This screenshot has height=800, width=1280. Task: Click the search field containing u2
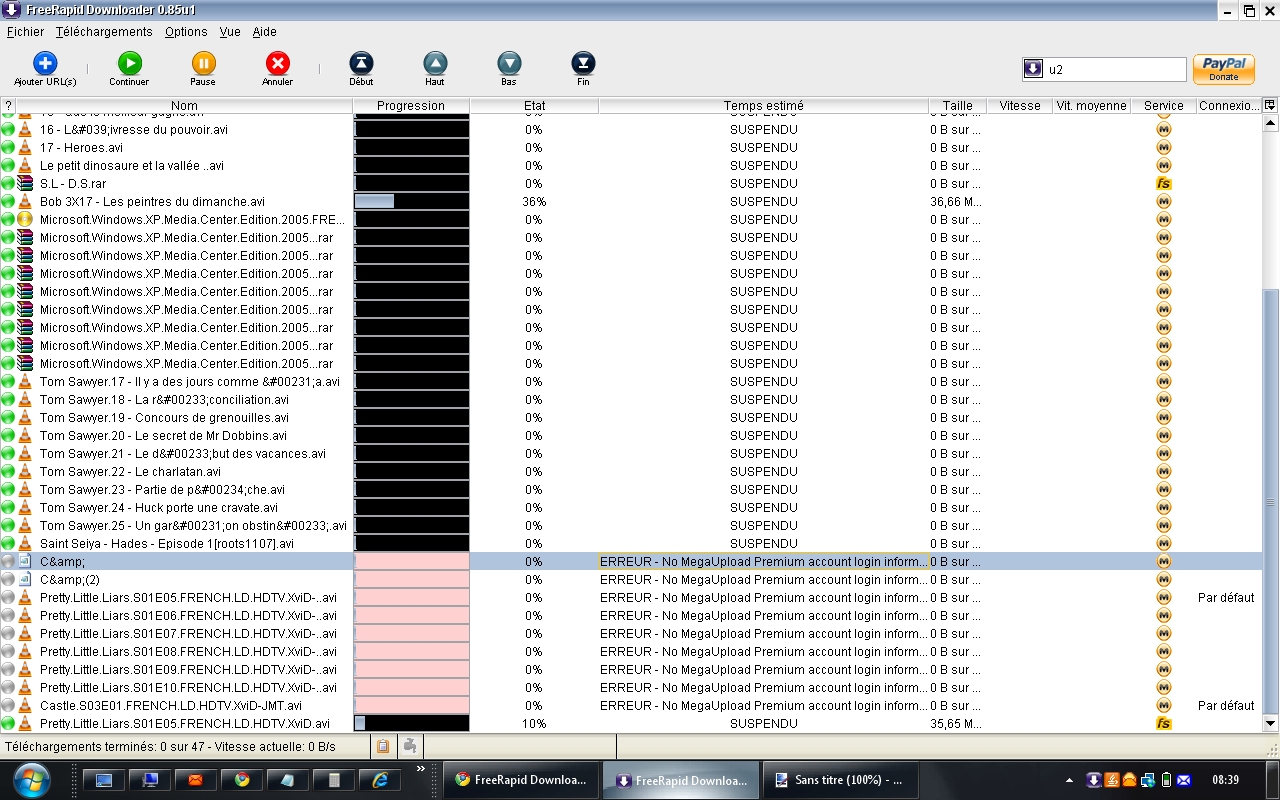[x=1114, y=70]
